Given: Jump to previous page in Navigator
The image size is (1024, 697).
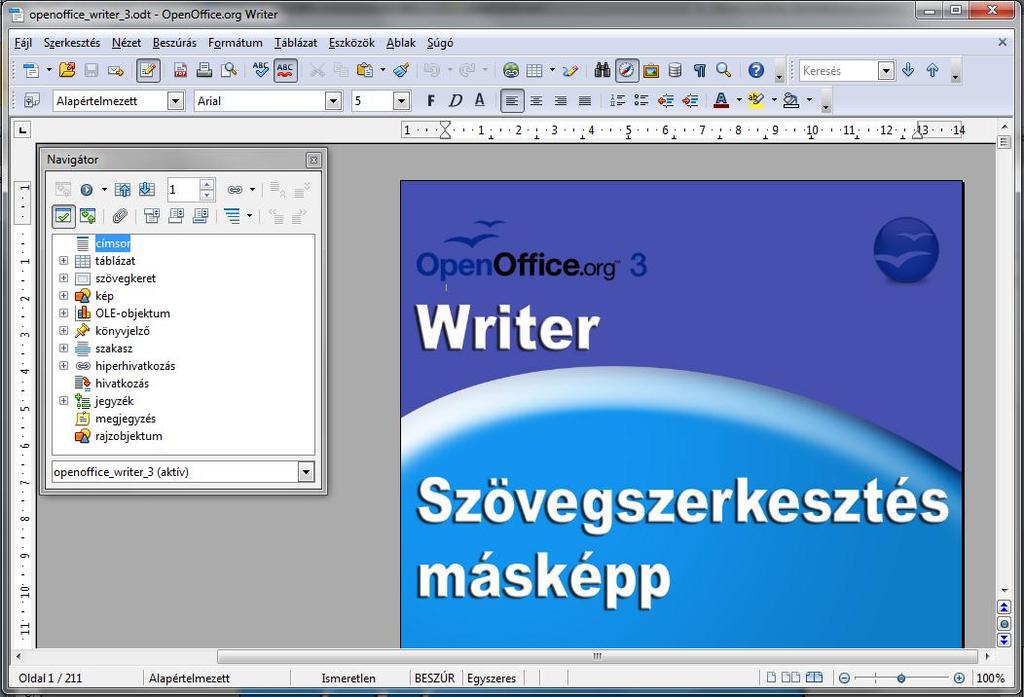Looking at the screenshot, I should coord(122,189).
